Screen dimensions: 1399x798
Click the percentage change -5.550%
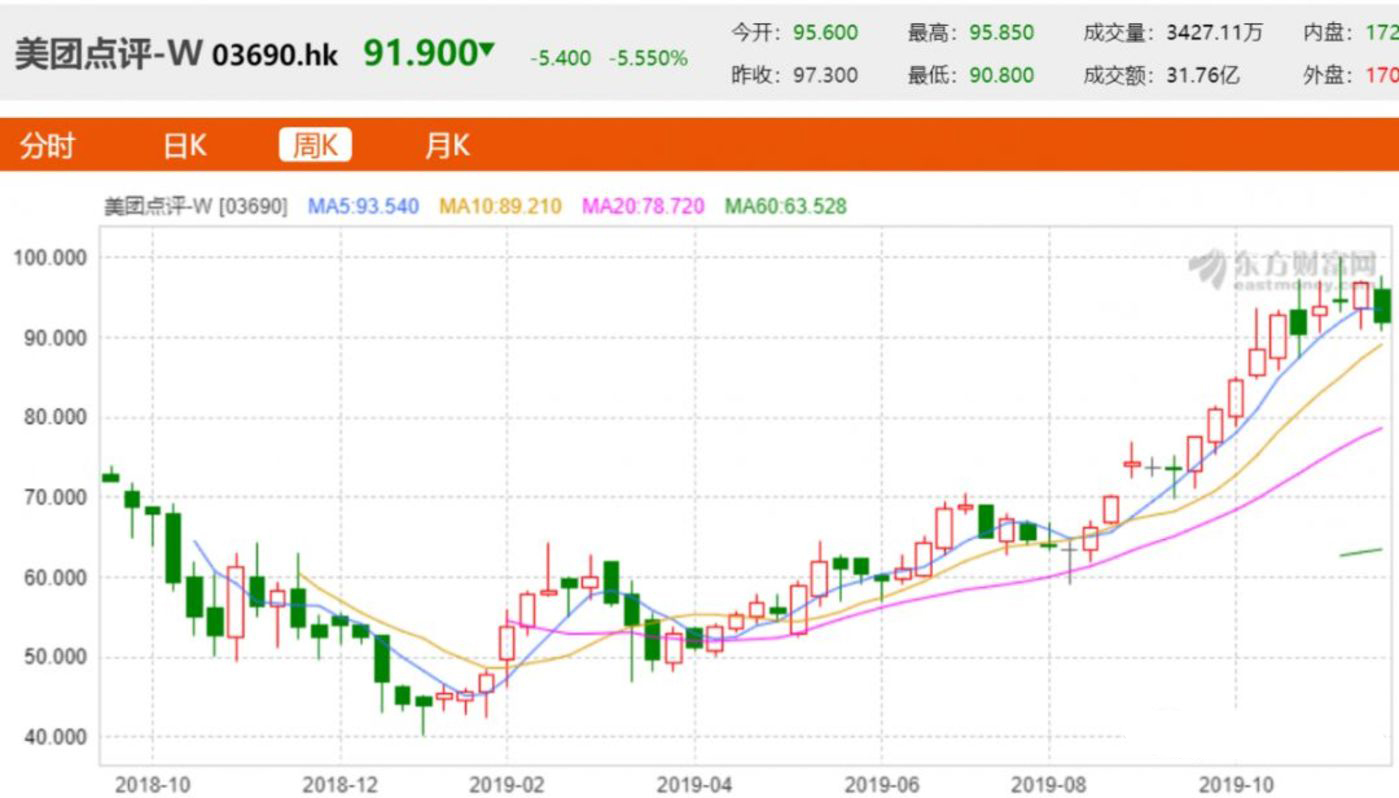point(648,59)
